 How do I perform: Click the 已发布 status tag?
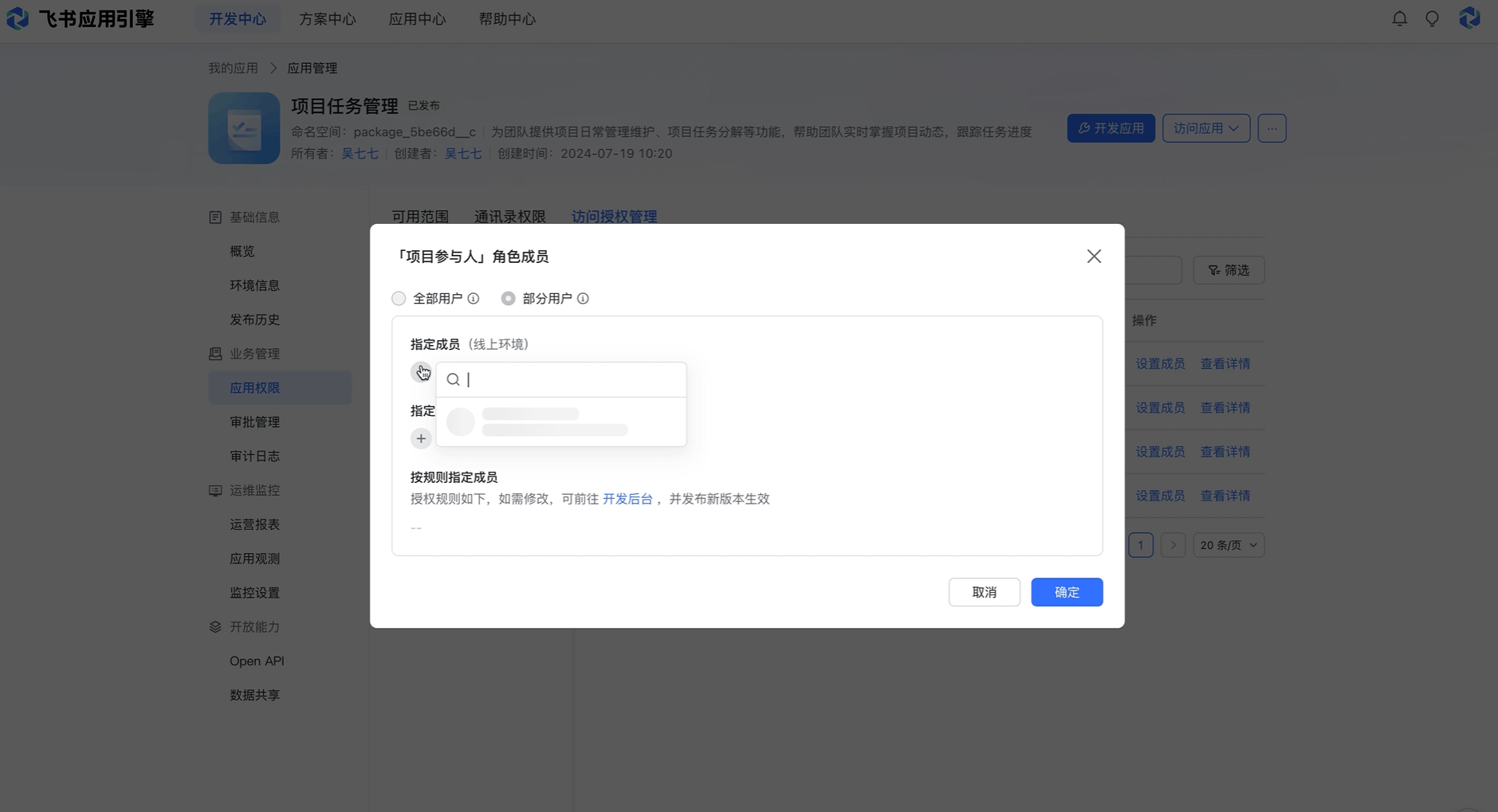point(424,105)
